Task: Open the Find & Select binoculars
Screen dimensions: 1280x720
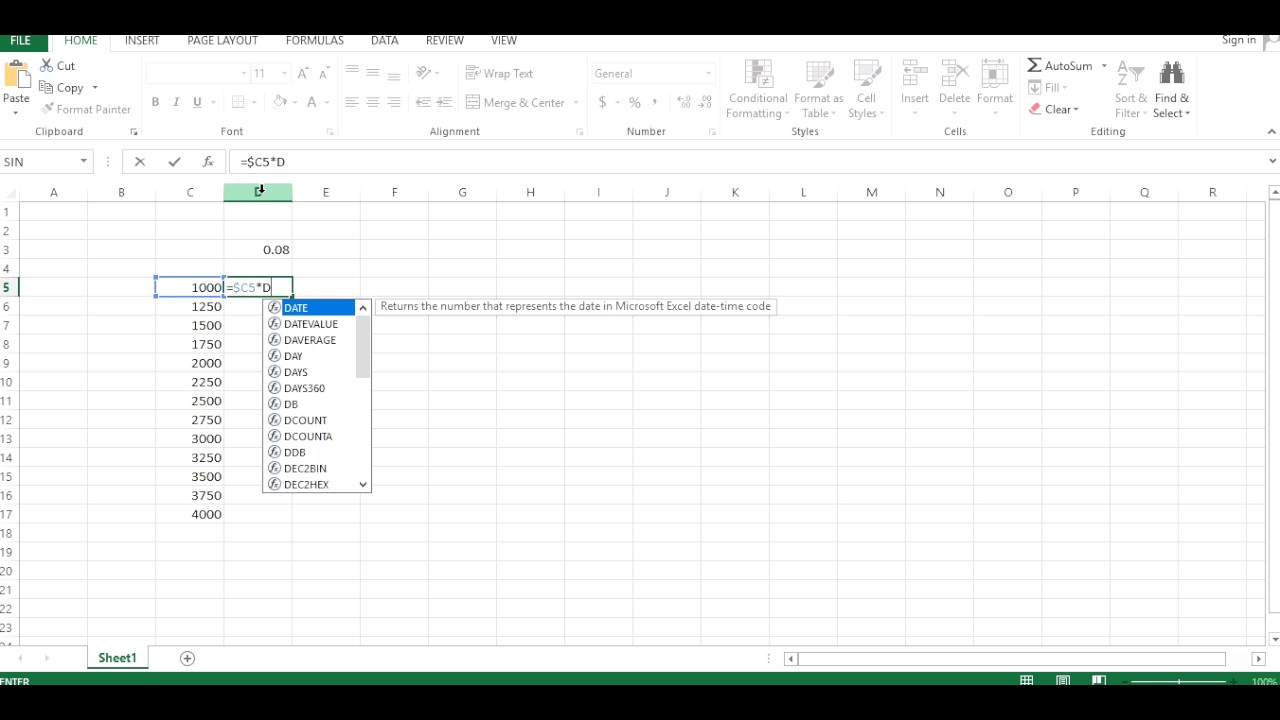Action: pyautogui.click(x=1171, y=89)
